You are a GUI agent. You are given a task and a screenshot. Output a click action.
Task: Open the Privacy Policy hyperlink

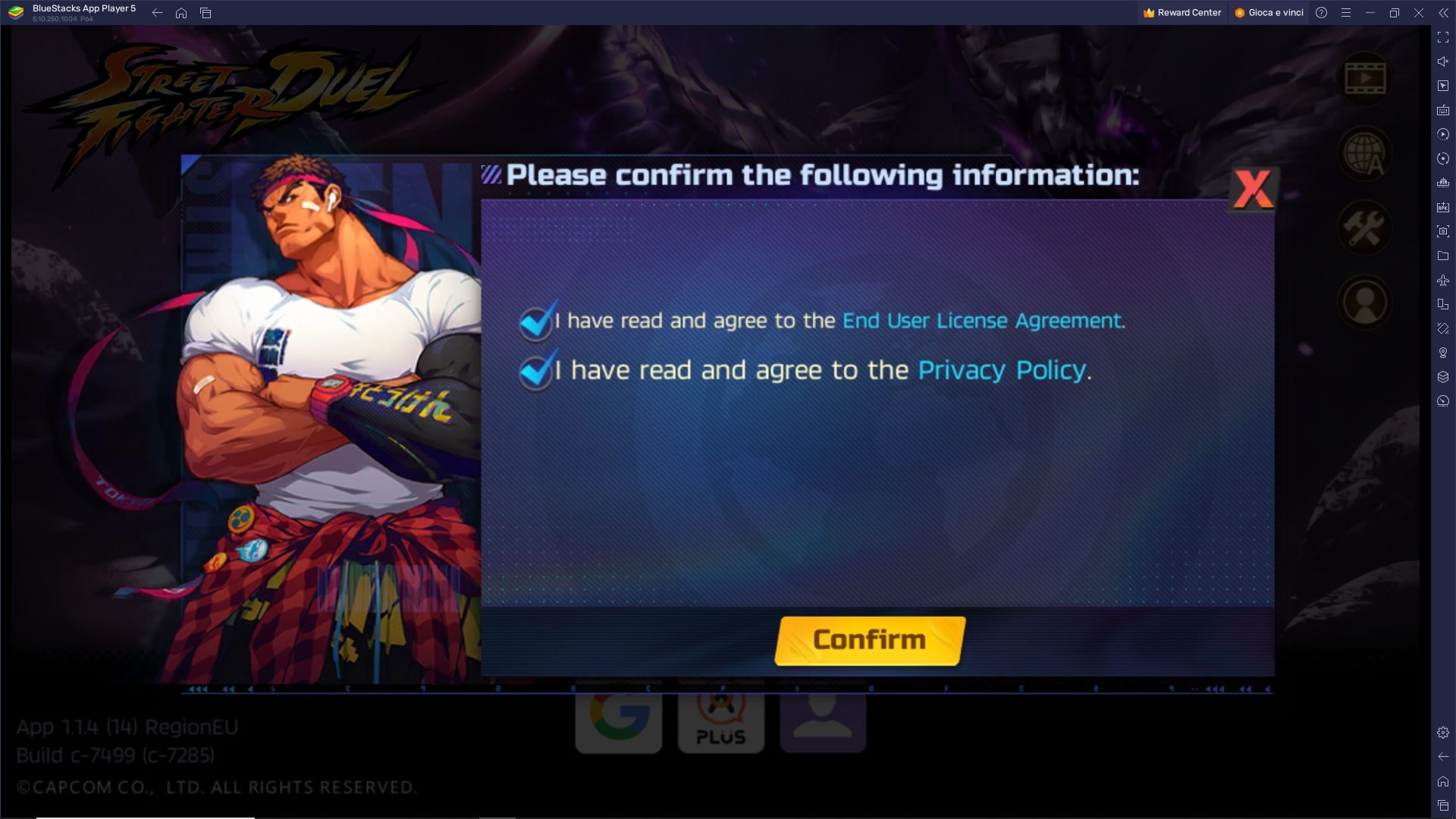click(1000, 370)
